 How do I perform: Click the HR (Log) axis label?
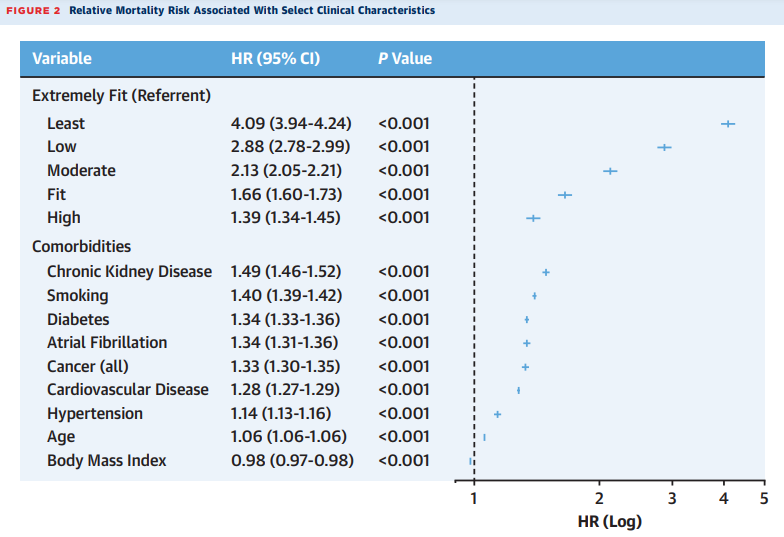610,522
